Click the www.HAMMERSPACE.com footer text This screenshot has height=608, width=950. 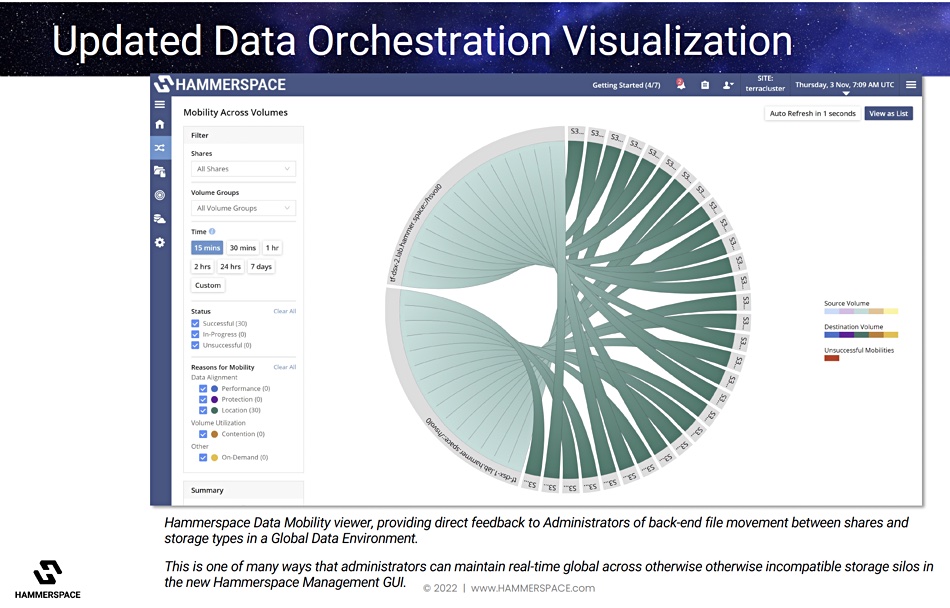coord(533,588)
